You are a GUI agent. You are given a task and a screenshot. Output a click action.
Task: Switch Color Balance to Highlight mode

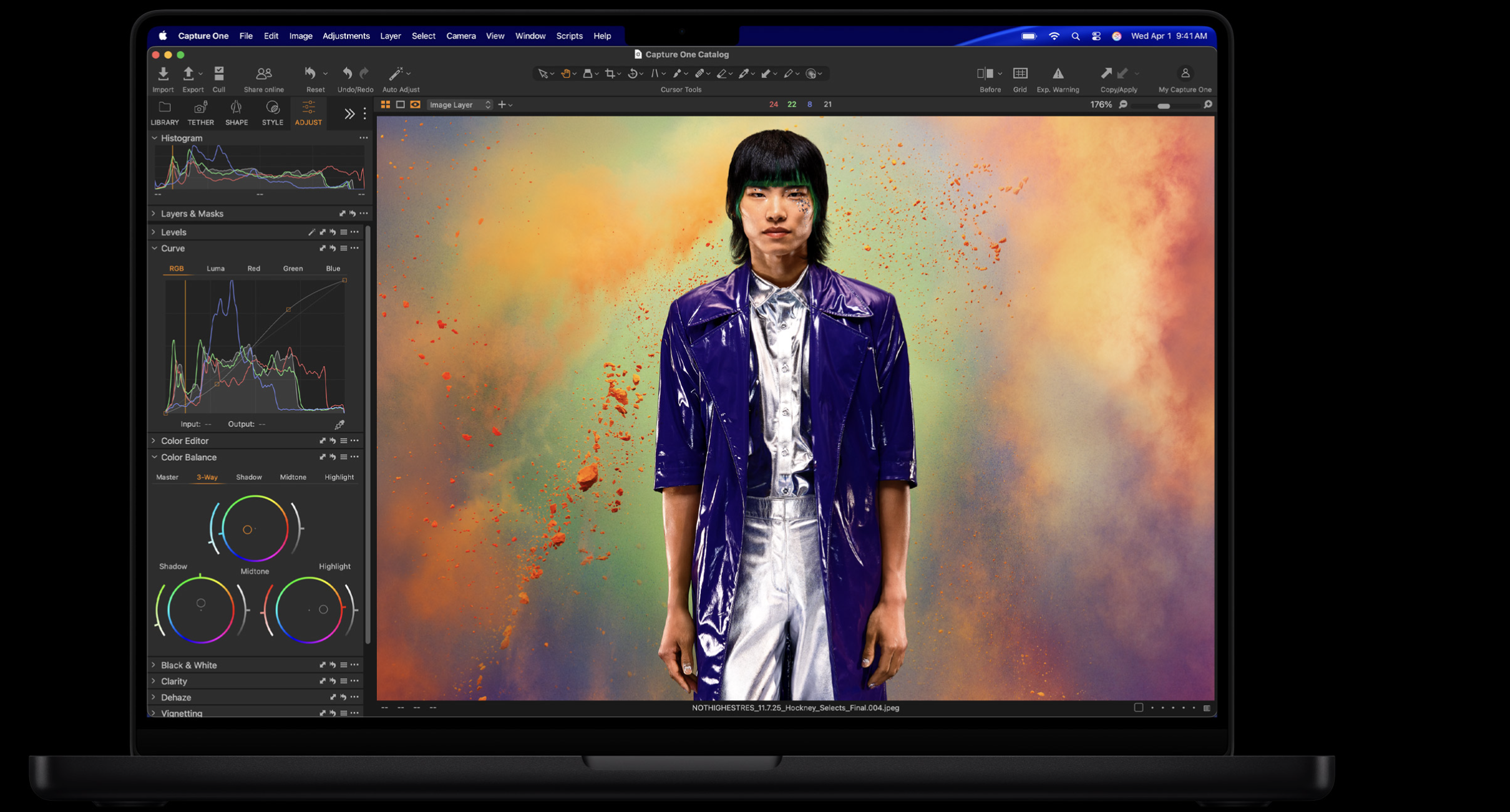click(339, 476)
